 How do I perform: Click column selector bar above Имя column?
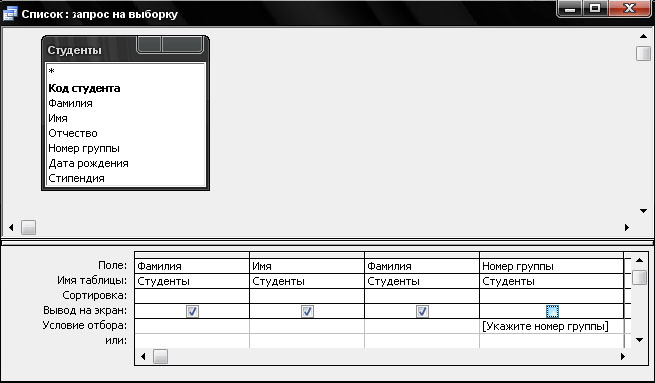(307, 255)
